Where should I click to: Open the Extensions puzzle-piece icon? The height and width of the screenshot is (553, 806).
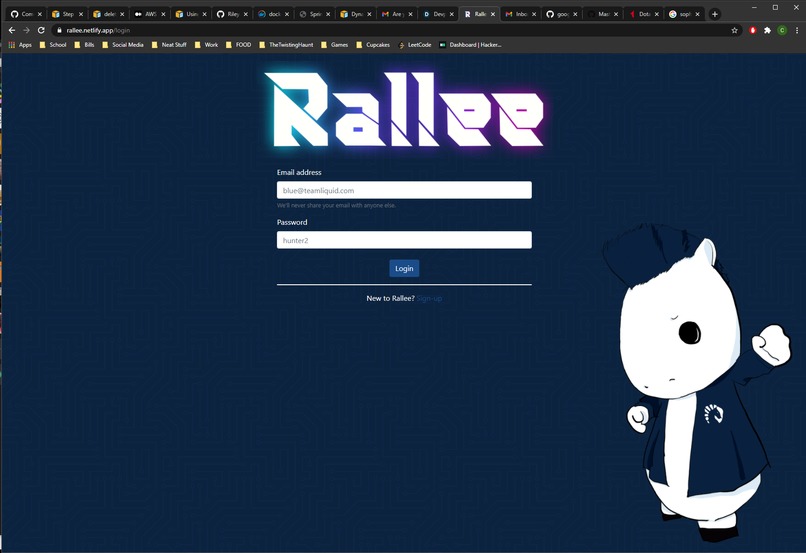click(767, 30)
